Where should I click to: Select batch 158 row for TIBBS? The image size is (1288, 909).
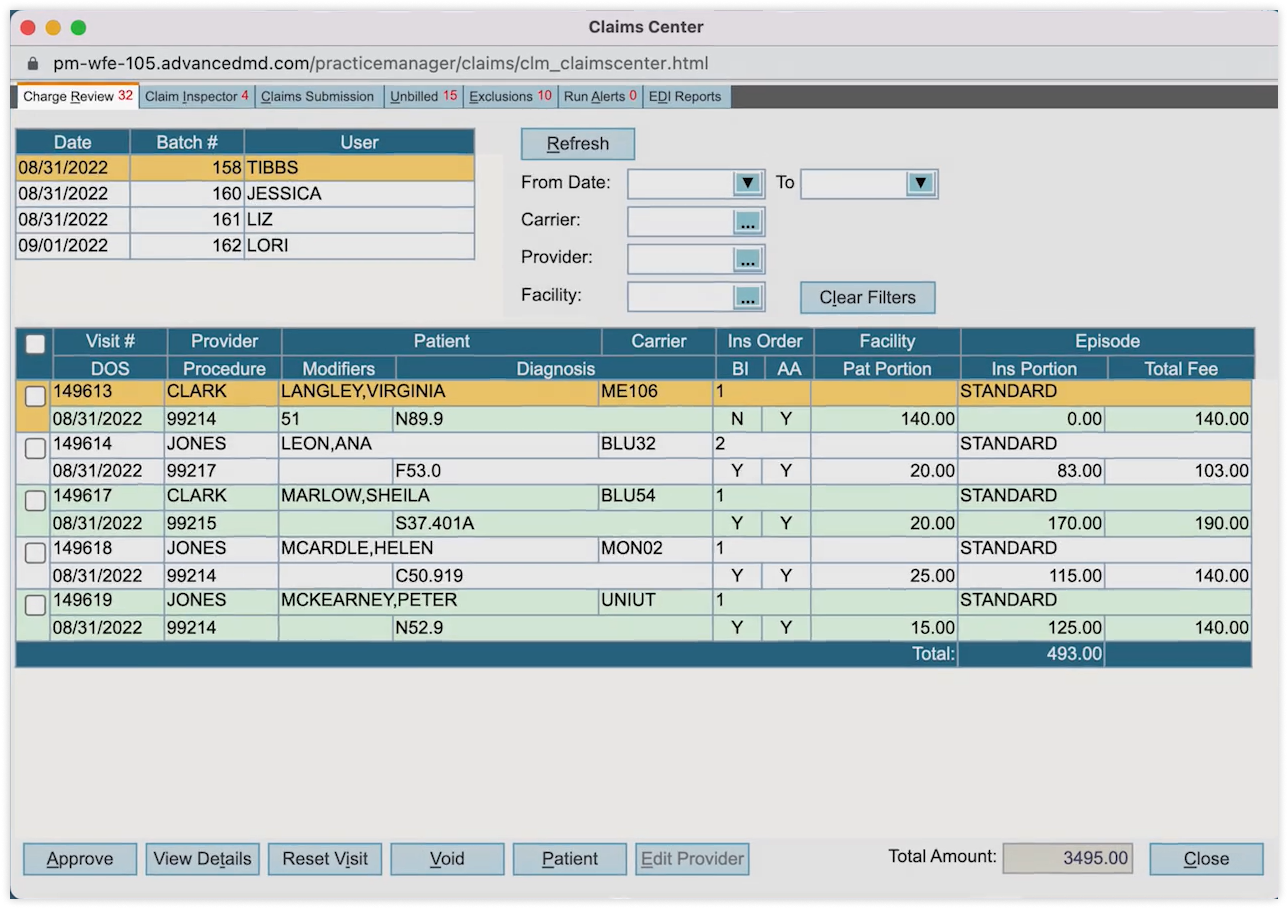[245, 168]
